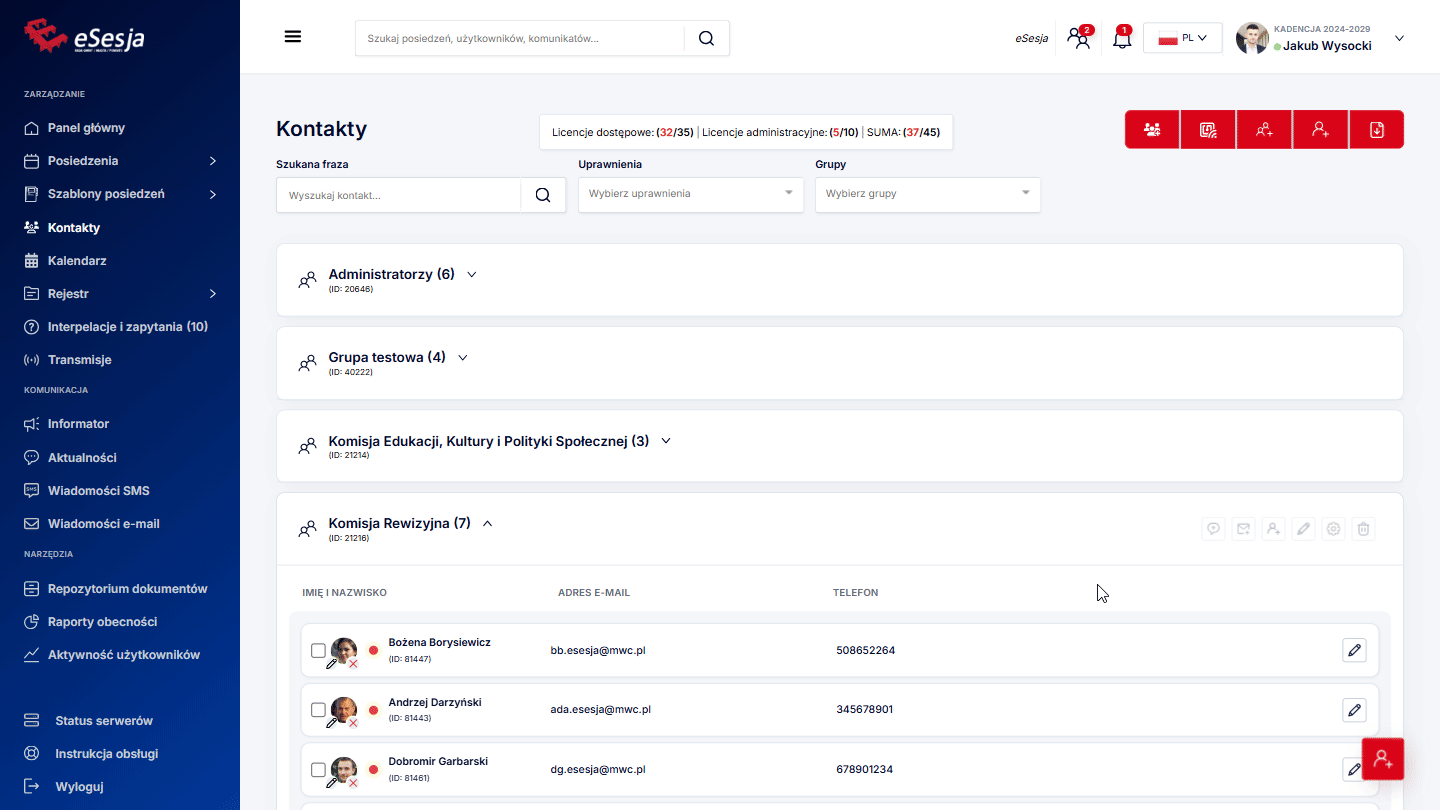The height and width of the screenshot is (810, 1440).
Task: Click Wyloguj to log out
Action: (79, 787)
